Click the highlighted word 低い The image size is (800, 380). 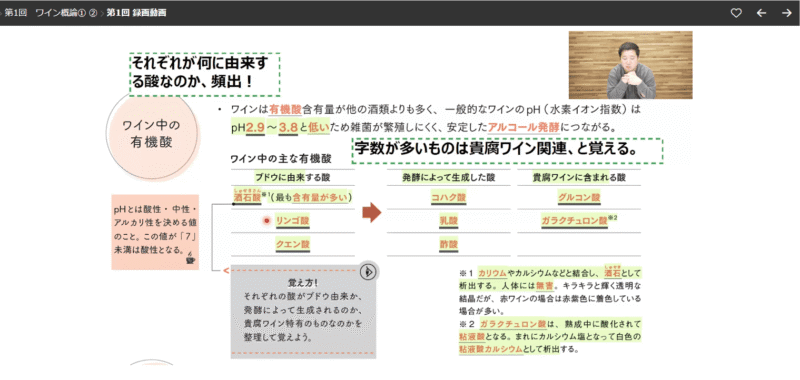point(319,128)
